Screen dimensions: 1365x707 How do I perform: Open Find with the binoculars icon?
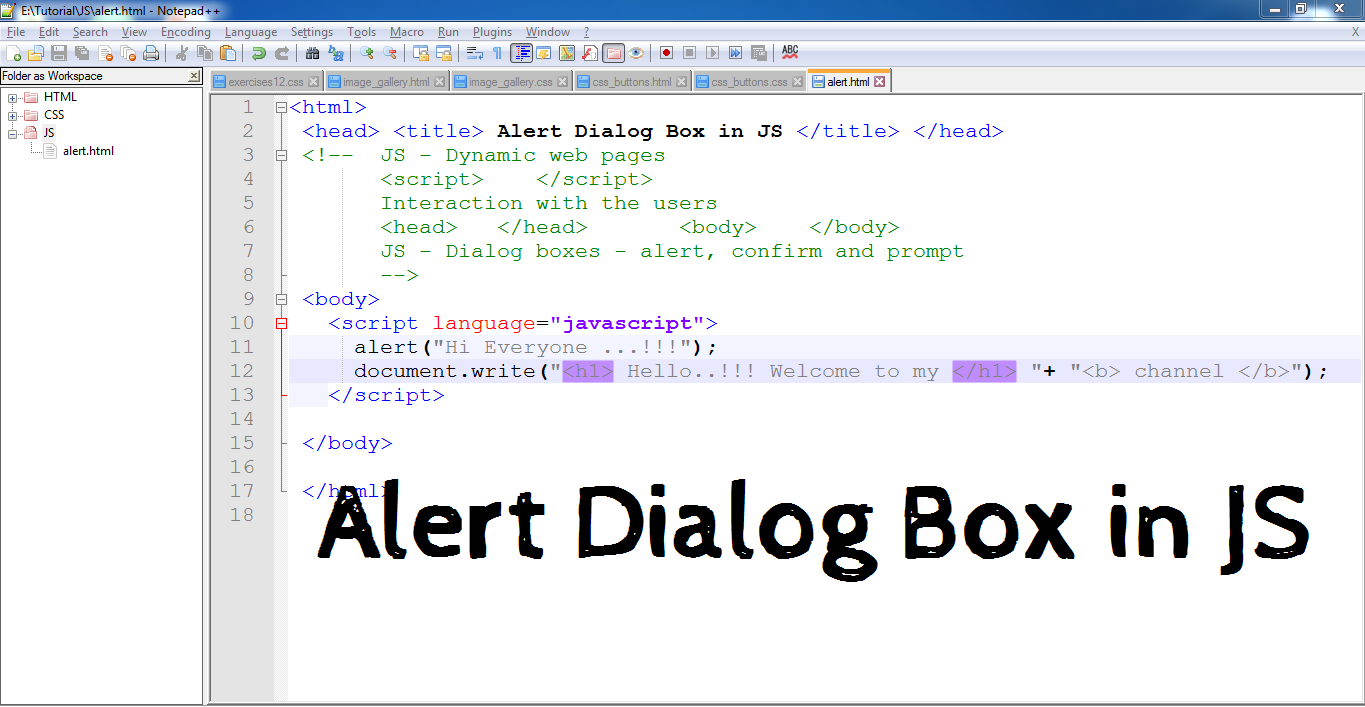(312, 52)
